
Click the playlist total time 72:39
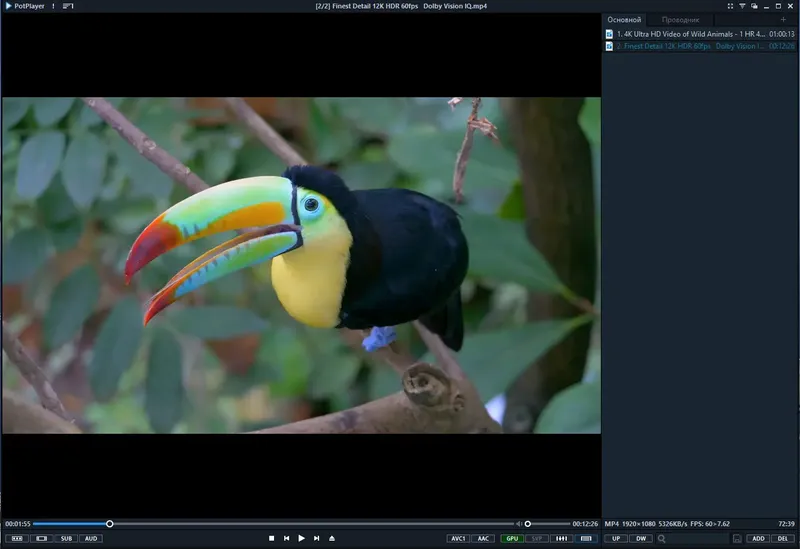pos(786,523)
